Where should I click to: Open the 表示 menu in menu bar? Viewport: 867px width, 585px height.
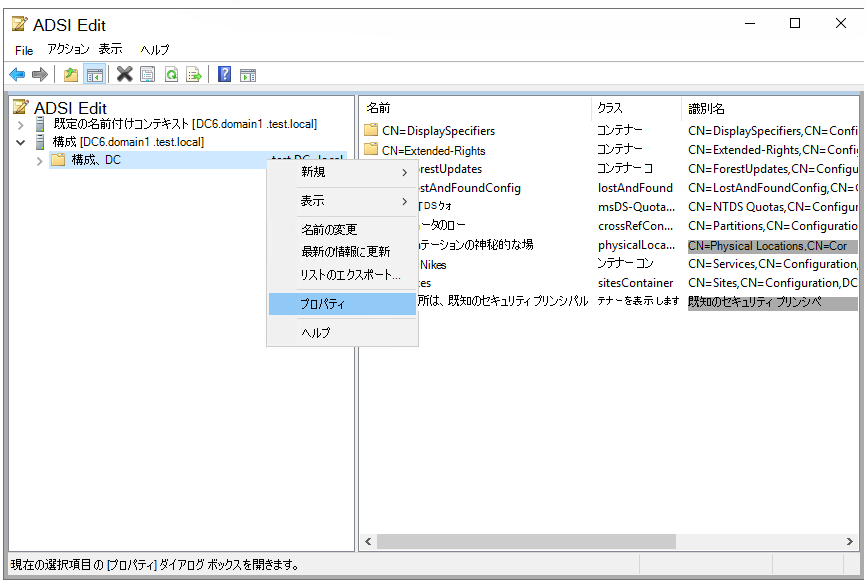(111, 49)
